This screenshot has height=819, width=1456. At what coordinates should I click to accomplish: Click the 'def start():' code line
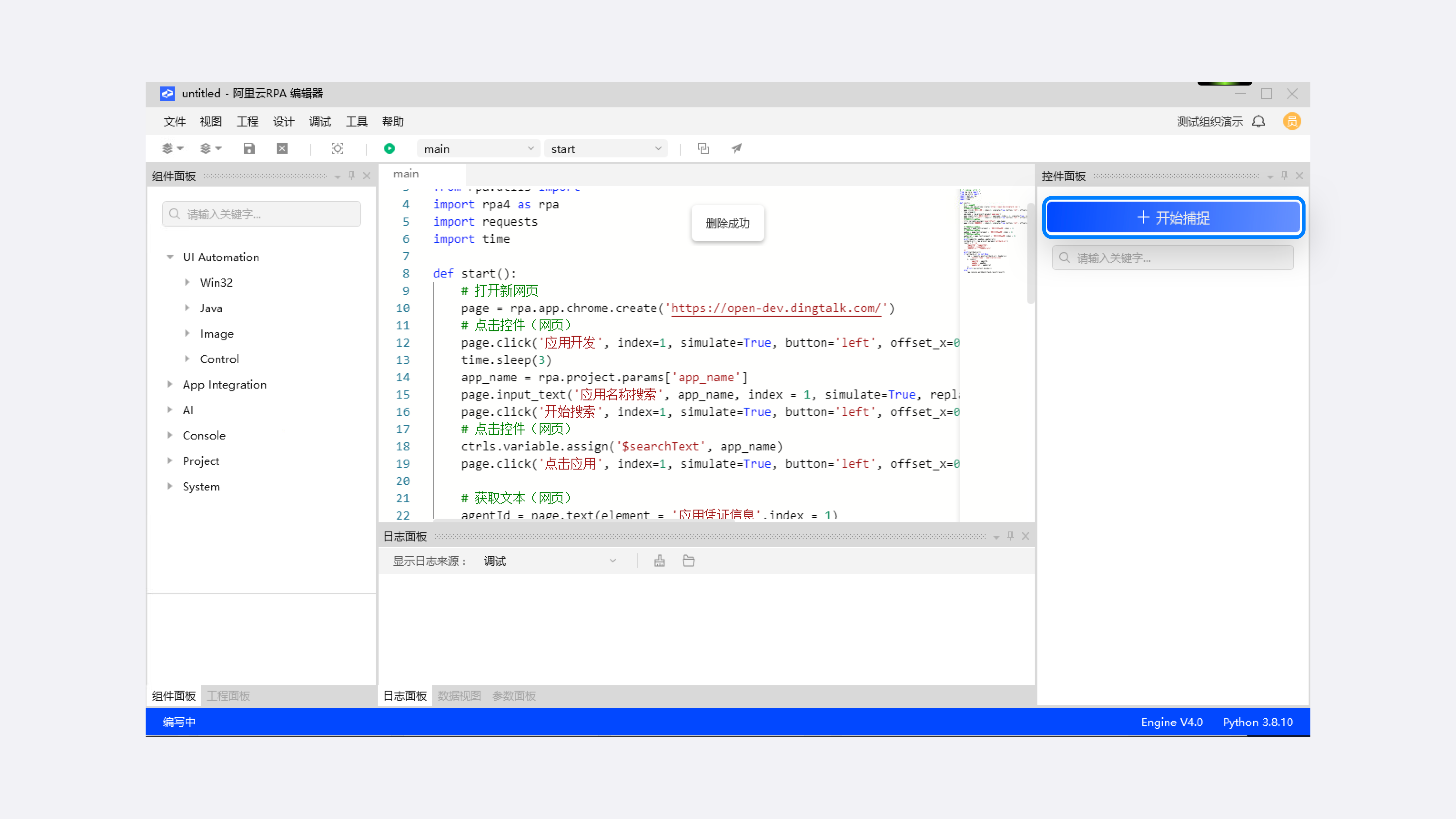475,274
